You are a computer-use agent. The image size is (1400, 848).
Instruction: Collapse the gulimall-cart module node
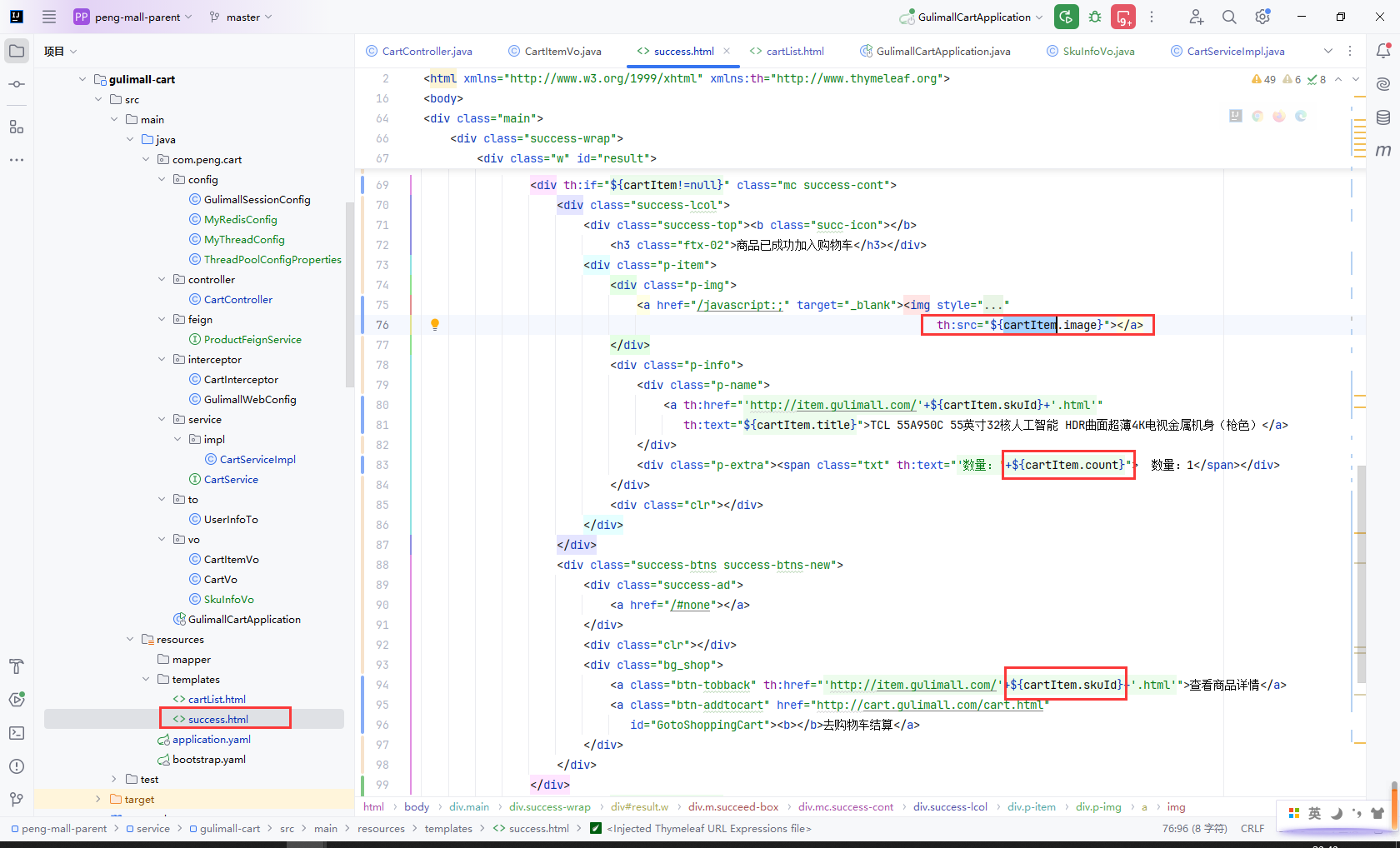coord(82,79)
